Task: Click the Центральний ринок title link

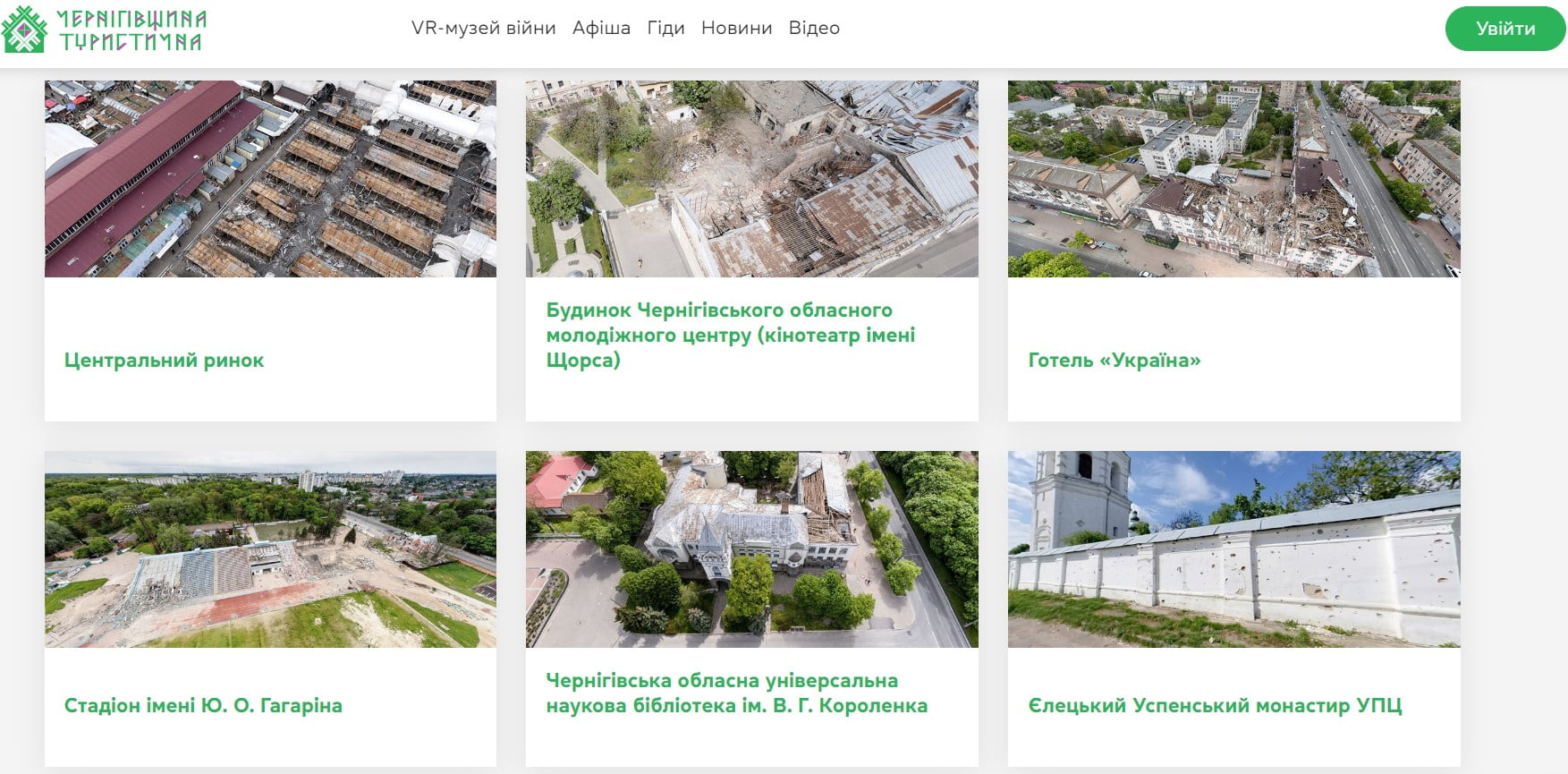Action: 164,361
